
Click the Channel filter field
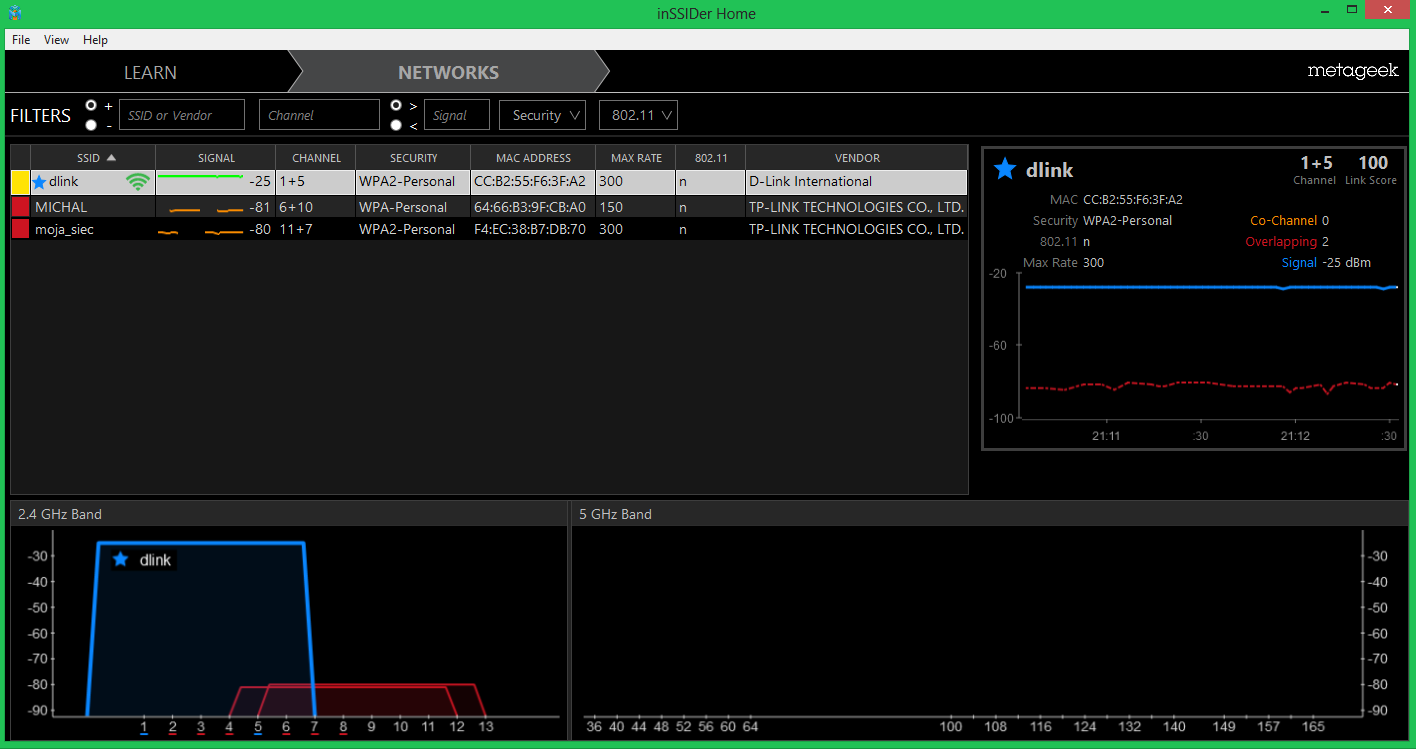319,115
